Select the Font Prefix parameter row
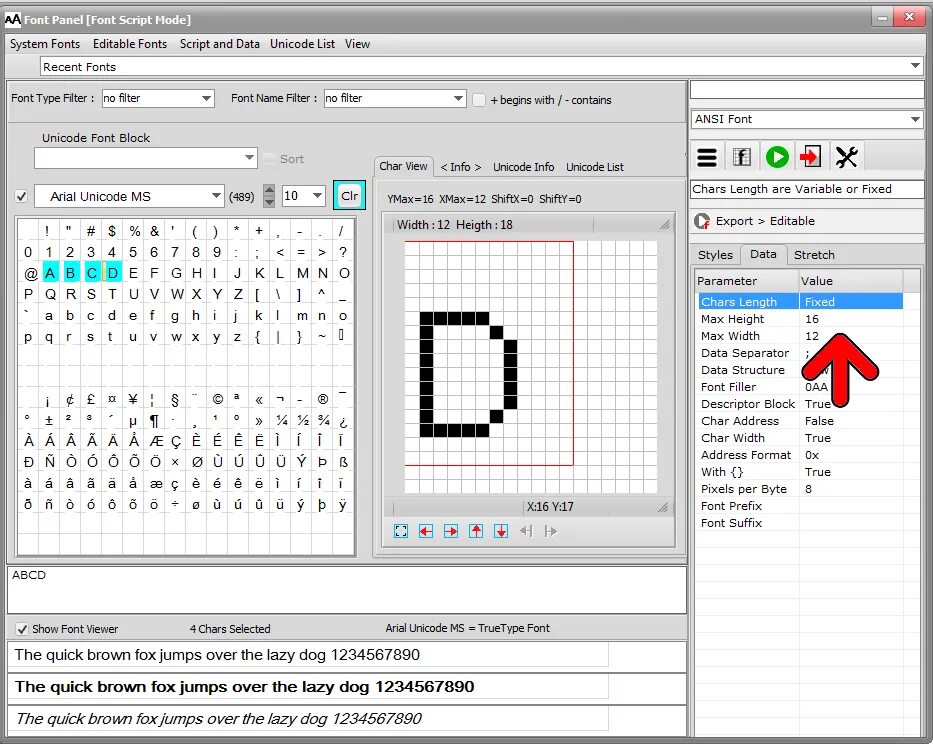 point(800,506)
